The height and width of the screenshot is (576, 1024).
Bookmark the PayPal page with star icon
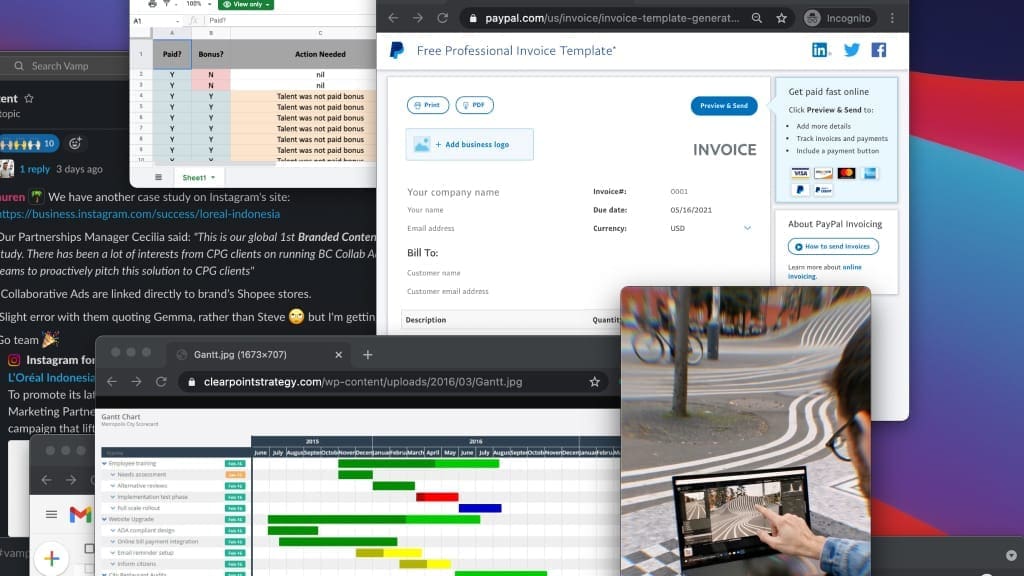(781, 18)
